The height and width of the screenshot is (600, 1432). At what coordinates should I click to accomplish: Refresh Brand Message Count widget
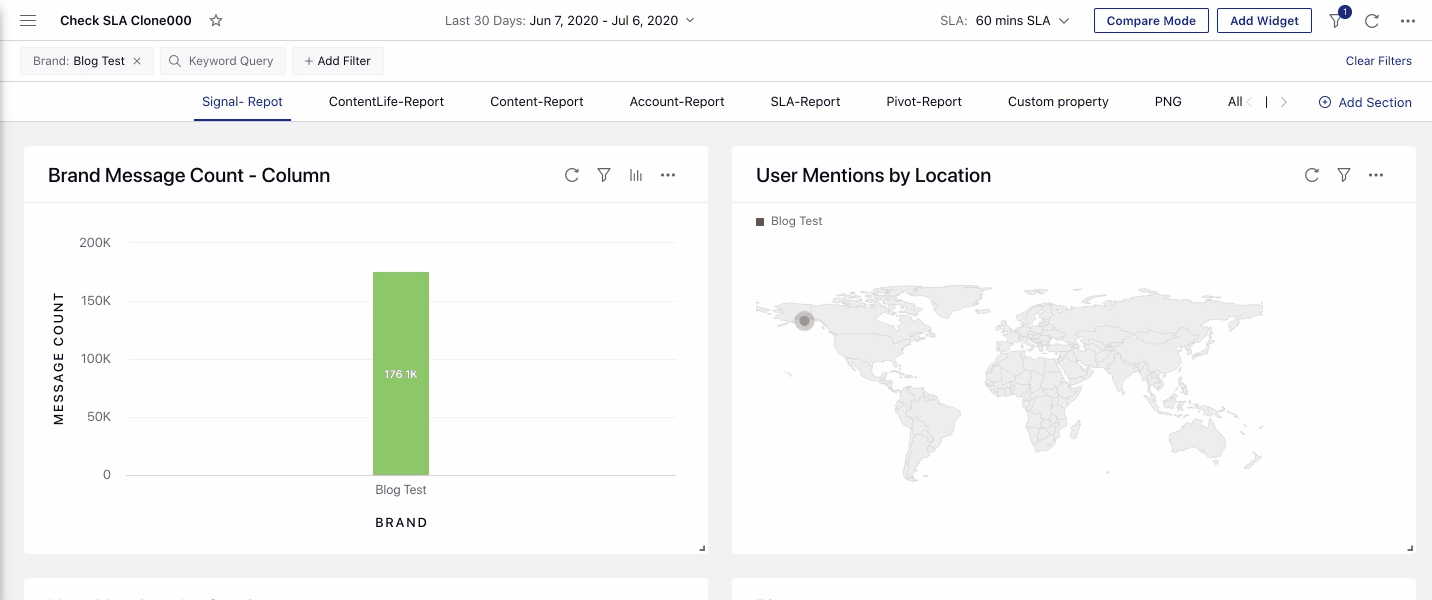point(572,175)
